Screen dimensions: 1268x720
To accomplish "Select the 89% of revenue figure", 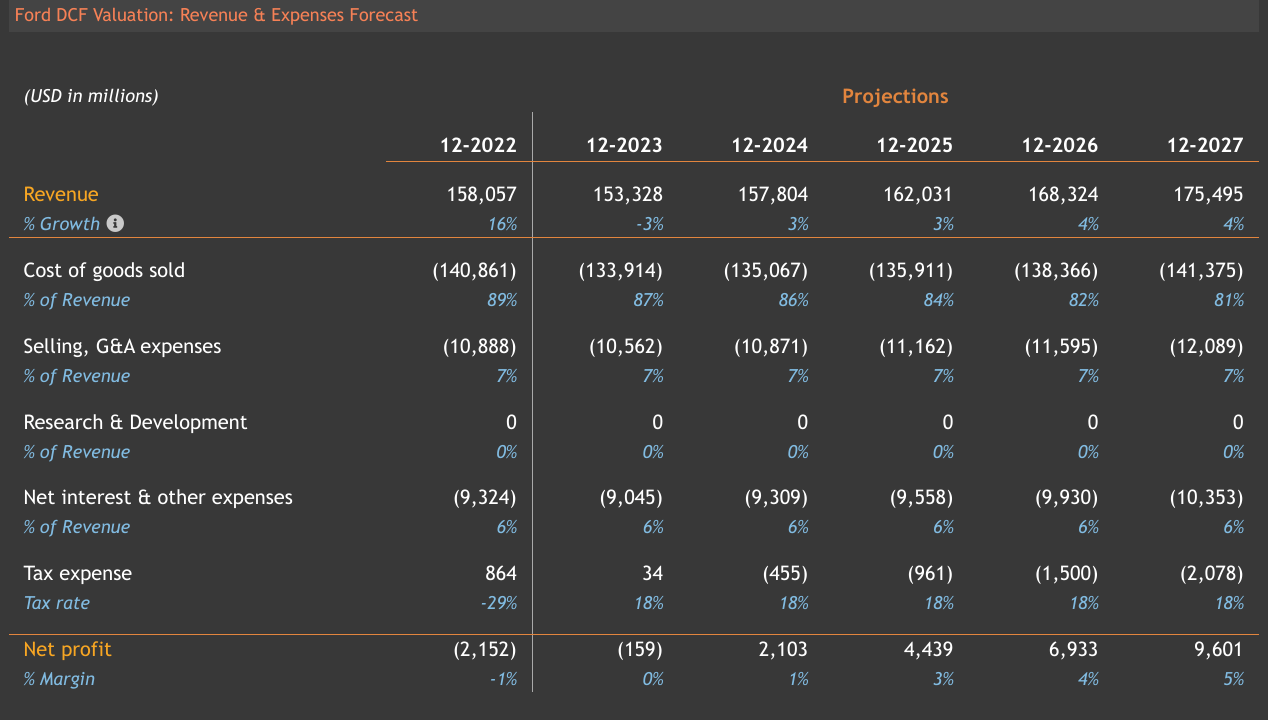I will tap(503, 300).
